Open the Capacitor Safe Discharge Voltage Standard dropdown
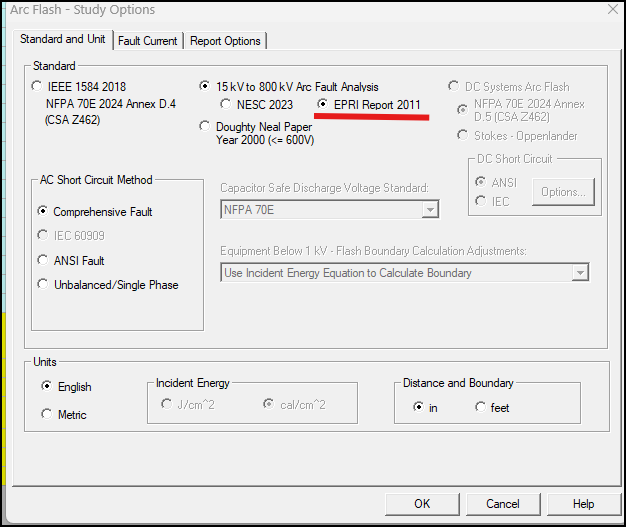 tap(430, 210)
